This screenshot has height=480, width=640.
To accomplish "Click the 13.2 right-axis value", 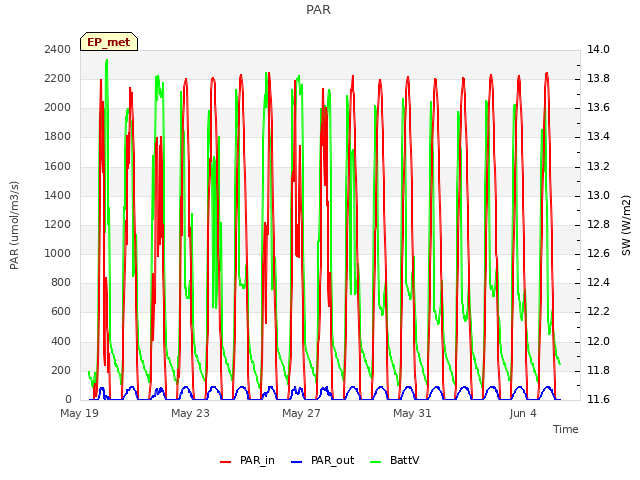I will (598, 166).
